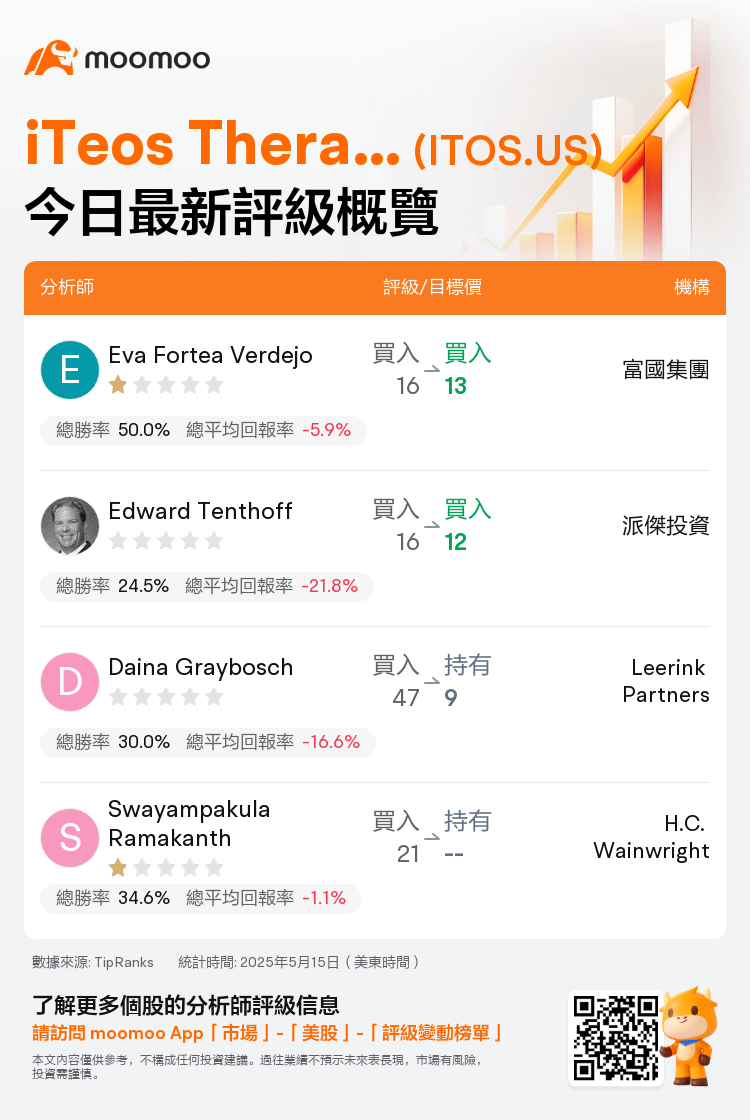
Task: Select Eva Fortea Verdejo's teal avatar
Action: (x=70, y=370)
